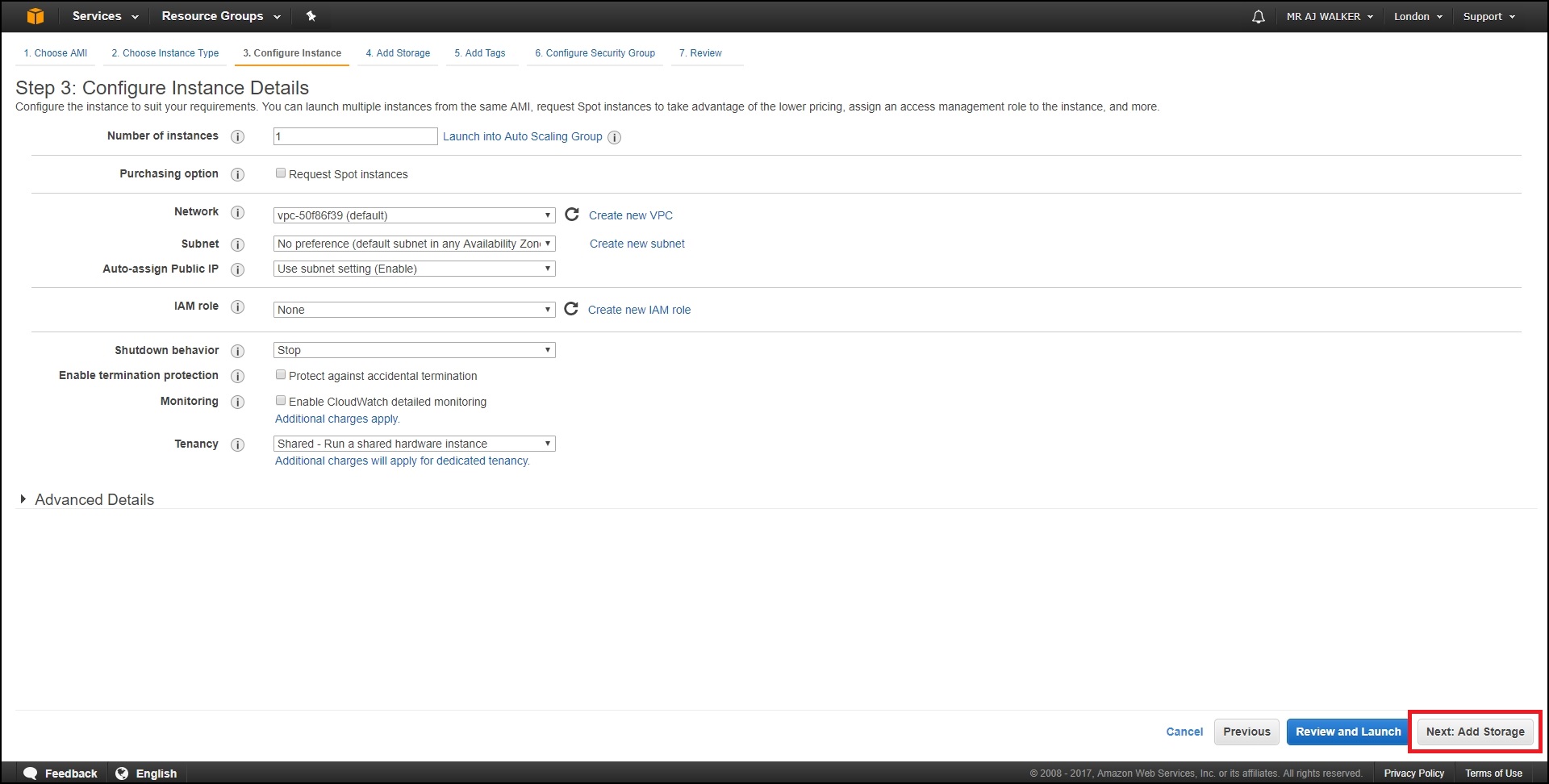Click the Cancel link
The width and height of the screenshot is (1549, 784).
(x=1184, y=732)
